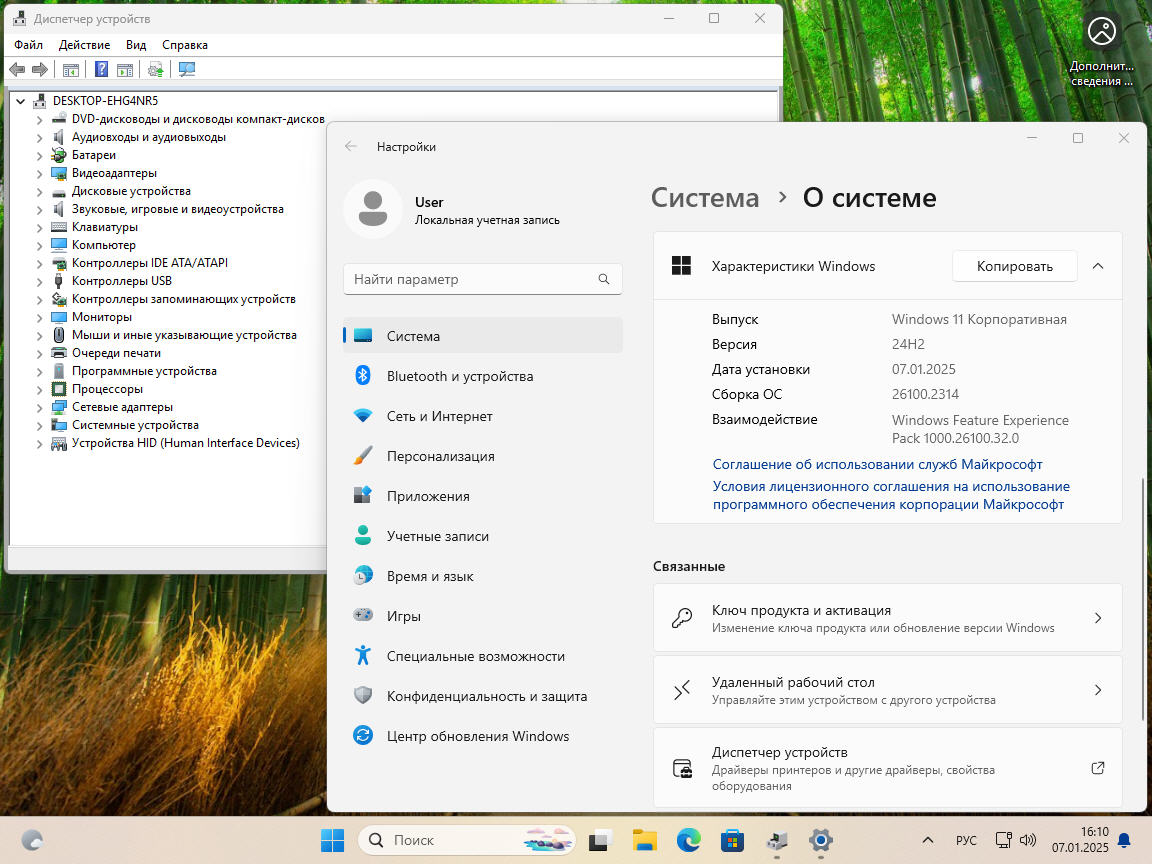Expand the Видеоадаптеры tree node

(x=40, y=173)
